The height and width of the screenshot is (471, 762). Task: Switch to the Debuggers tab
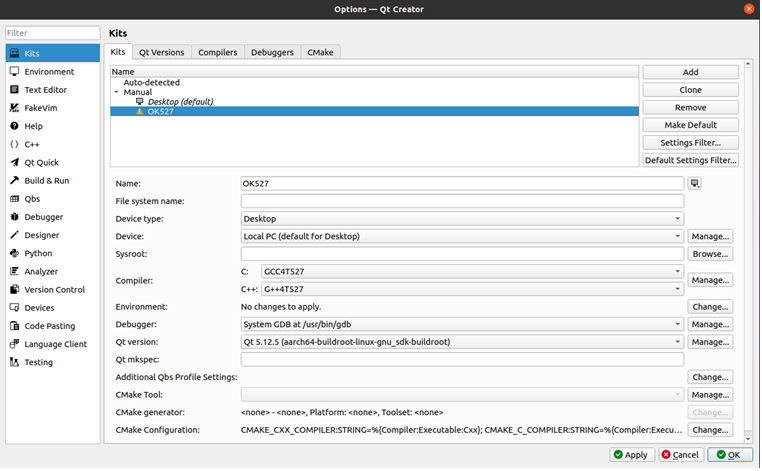coord(272,52)
